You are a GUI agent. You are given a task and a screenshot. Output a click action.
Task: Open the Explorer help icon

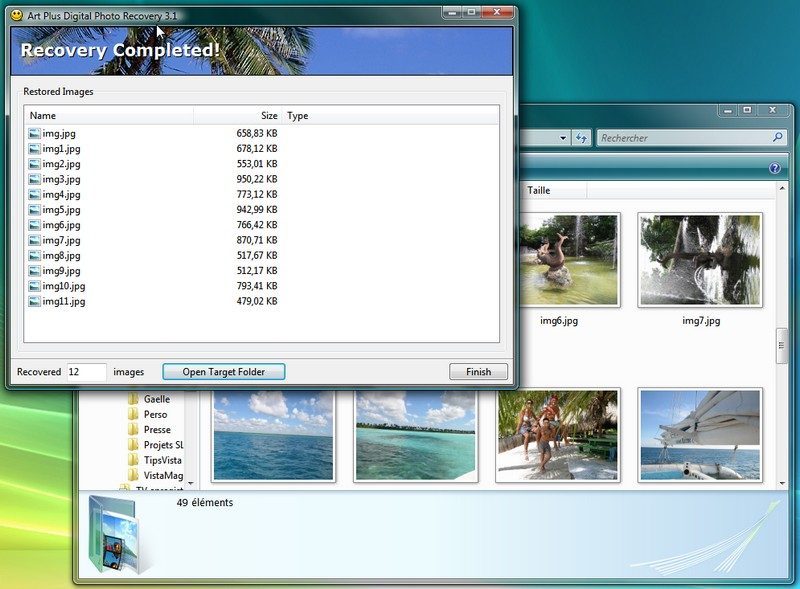point(774,168)
